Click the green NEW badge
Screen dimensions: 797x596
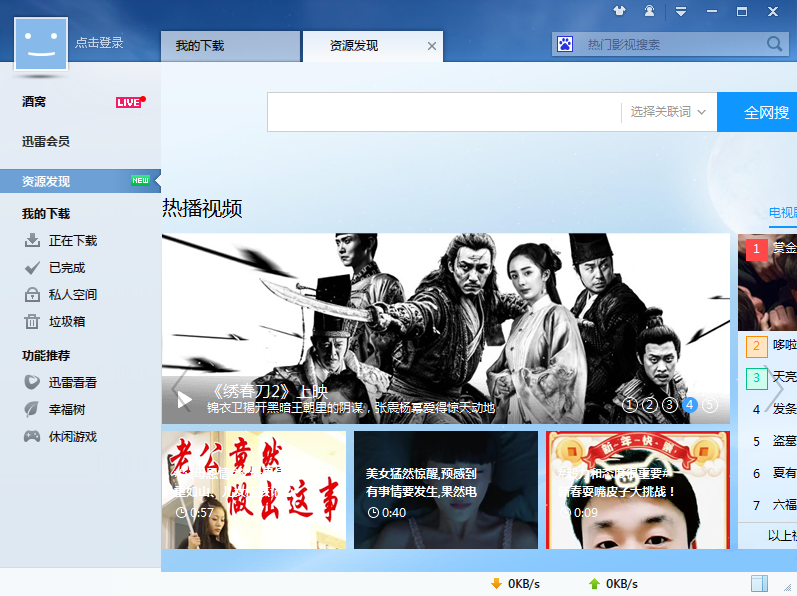tap(140, 180)
